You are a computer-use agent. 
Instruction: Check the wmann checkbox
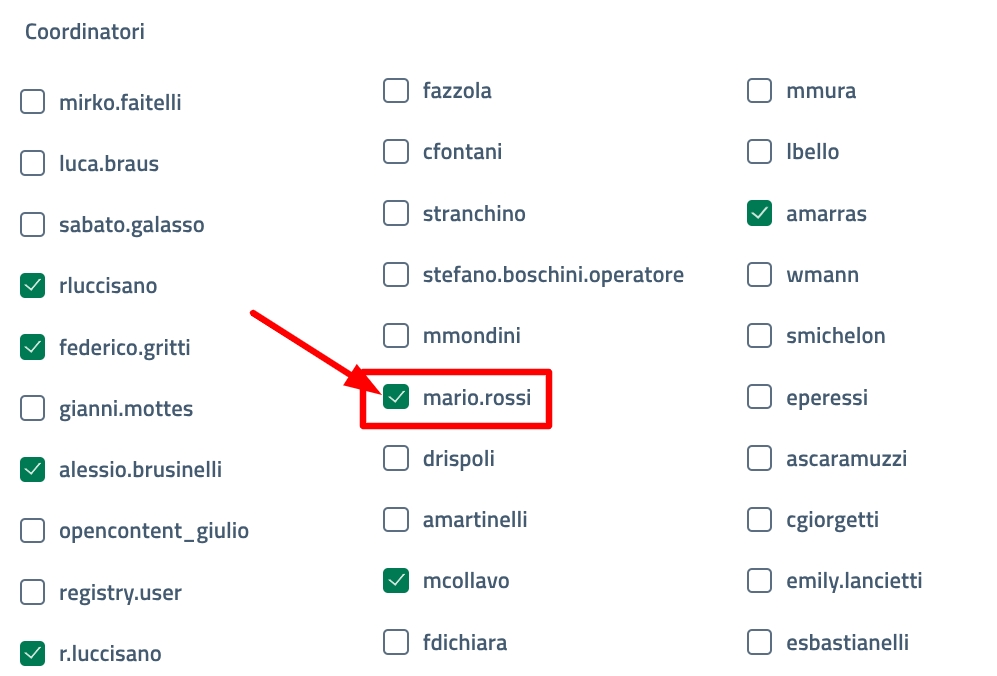coord(760,274)
